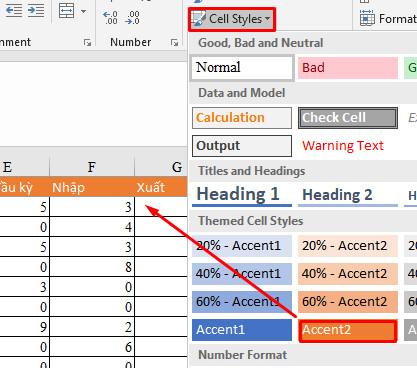
Task: Open Number format dialog launcher
Action: [x=174, y=42]
